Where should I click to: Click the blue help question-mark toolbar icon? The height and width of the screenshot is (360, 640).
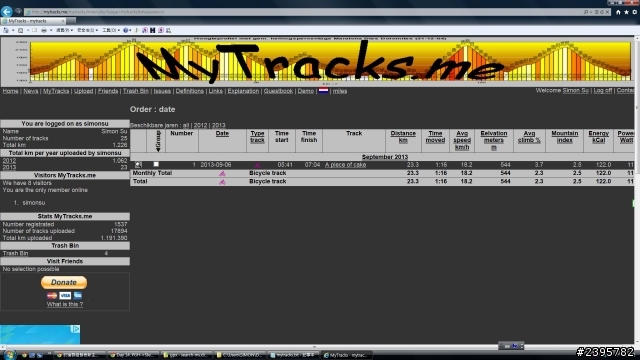(125, 30)
